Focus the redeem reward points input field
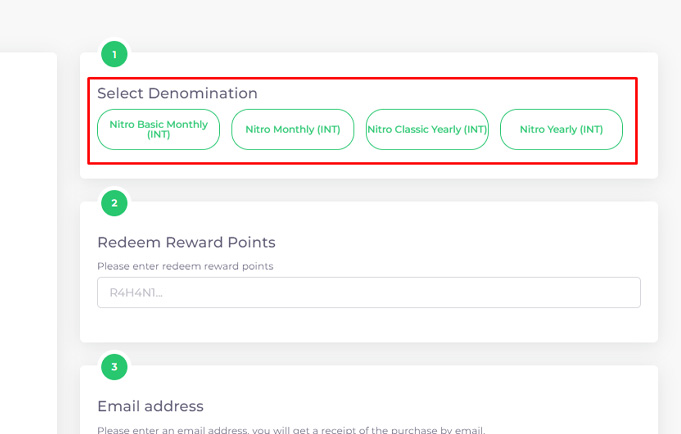 pos(368,292)
